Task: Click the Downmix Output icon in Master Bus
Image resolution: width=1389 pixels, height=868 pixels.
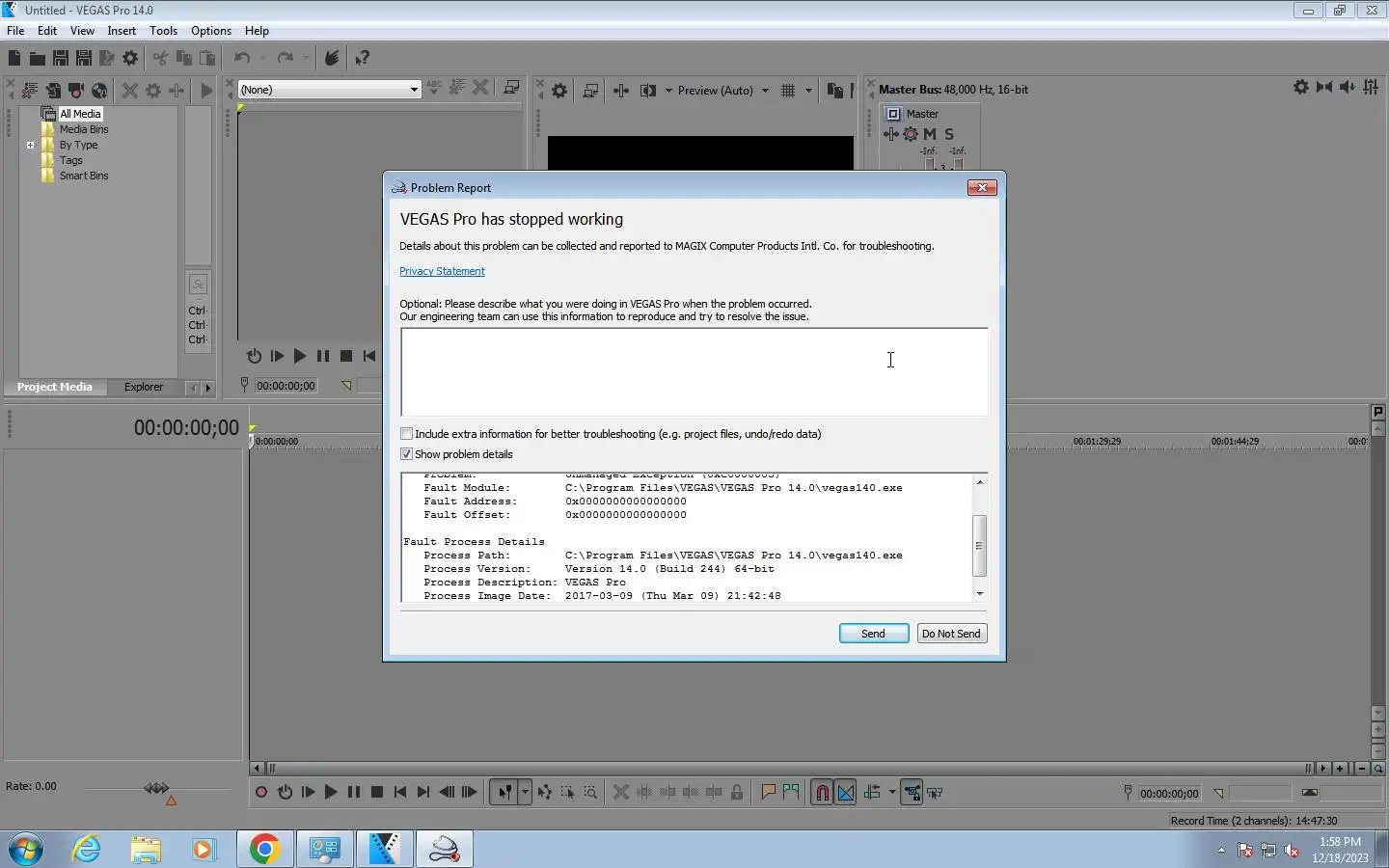Action: click(1324, 88)
